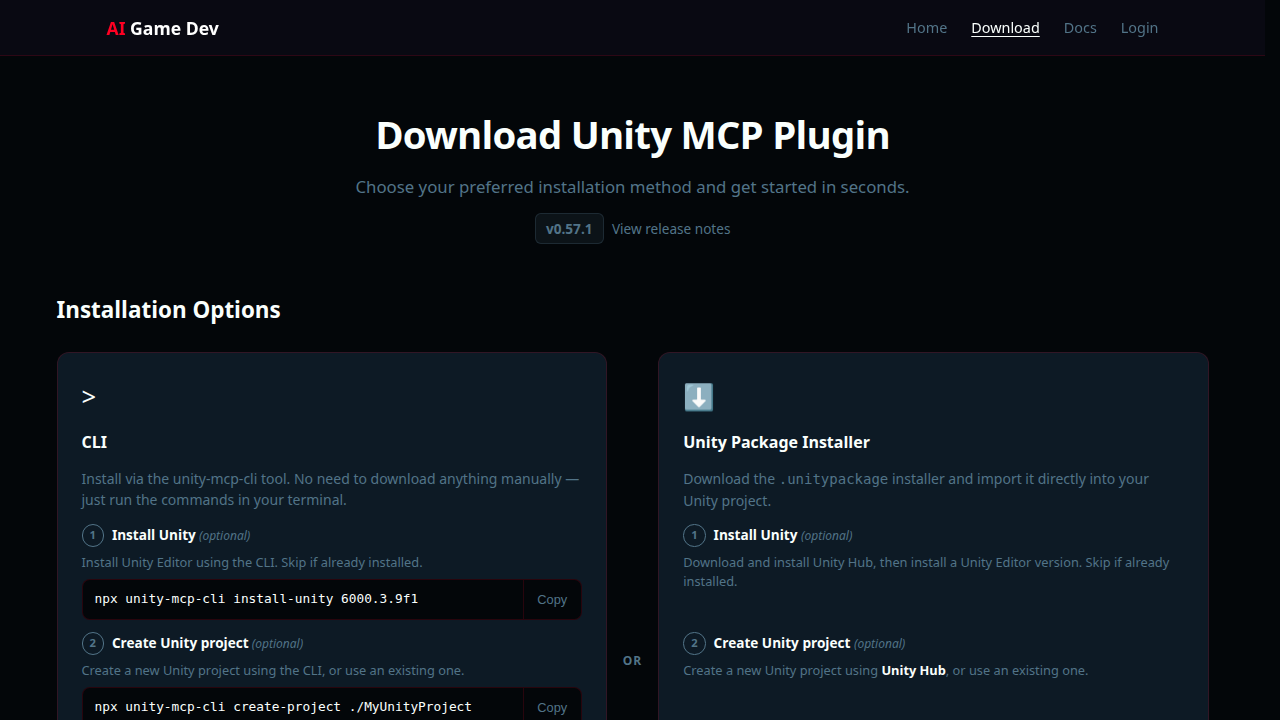Click CLI step 2 Create Unity project title
Image resolution: width=1280 pixels, height=720 pixels.
180,643
